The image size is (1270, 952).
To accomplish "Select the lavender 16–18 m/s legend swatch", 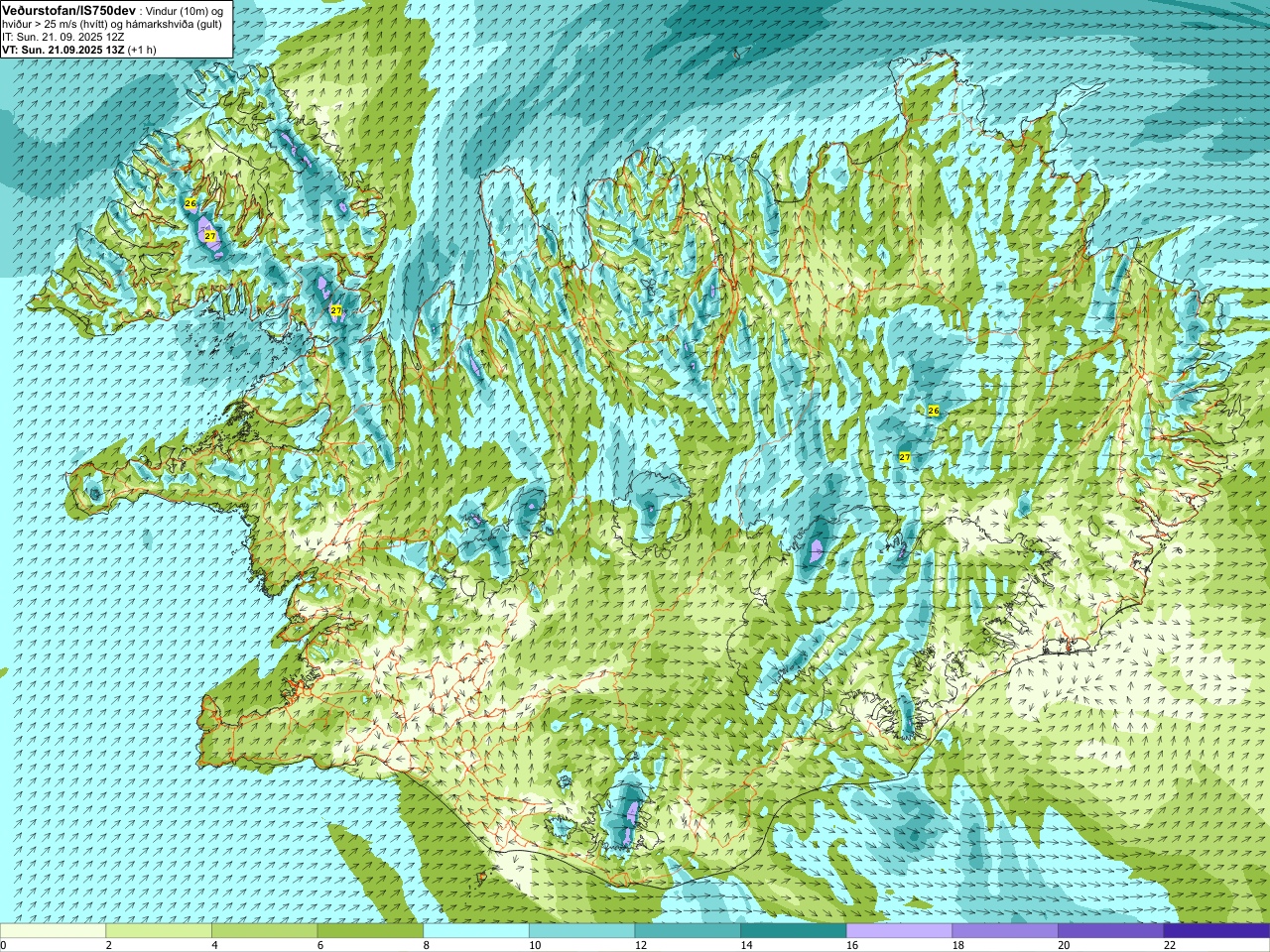I will (x=899, y=931).
